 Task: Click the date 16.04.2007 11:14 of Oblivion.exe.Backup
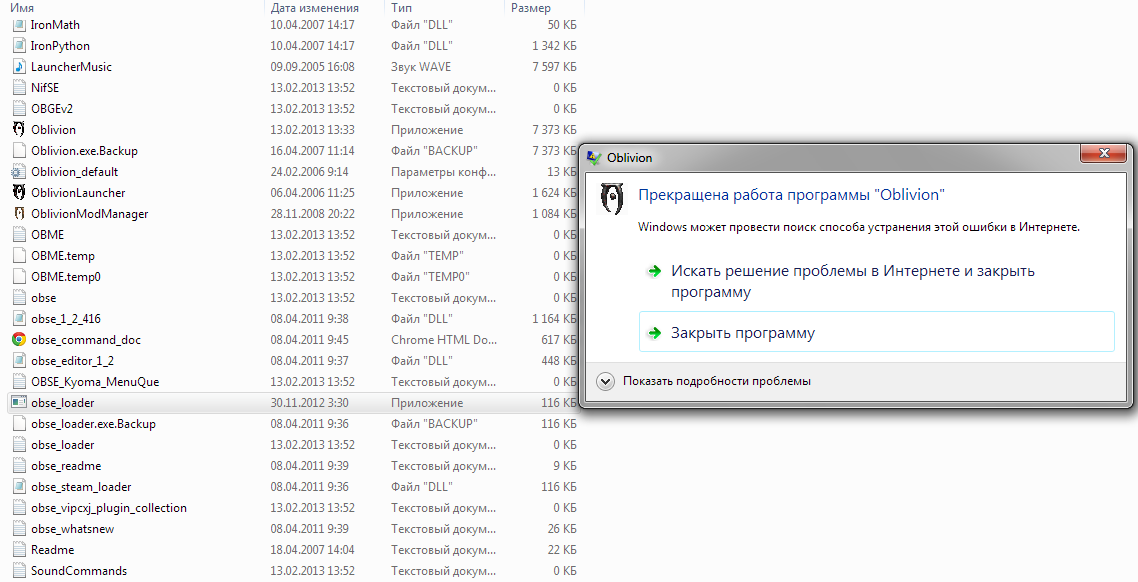[x=313, y=150]
